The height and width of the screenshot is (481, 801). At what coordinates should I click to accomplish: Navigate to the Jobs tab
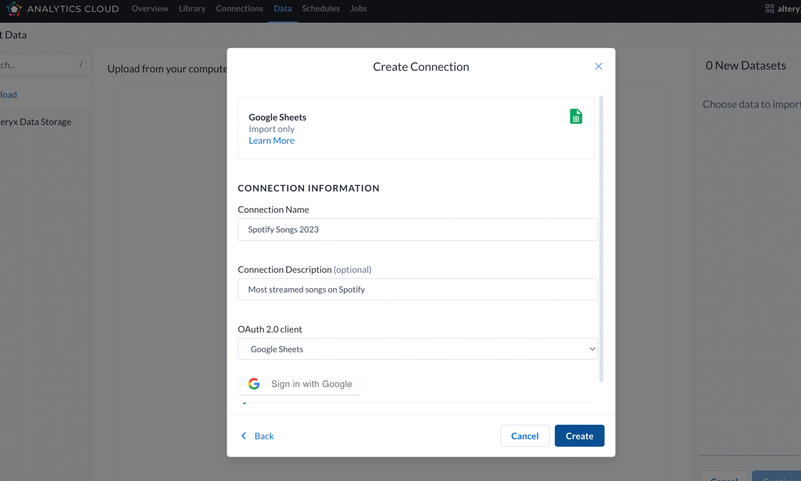358,9
